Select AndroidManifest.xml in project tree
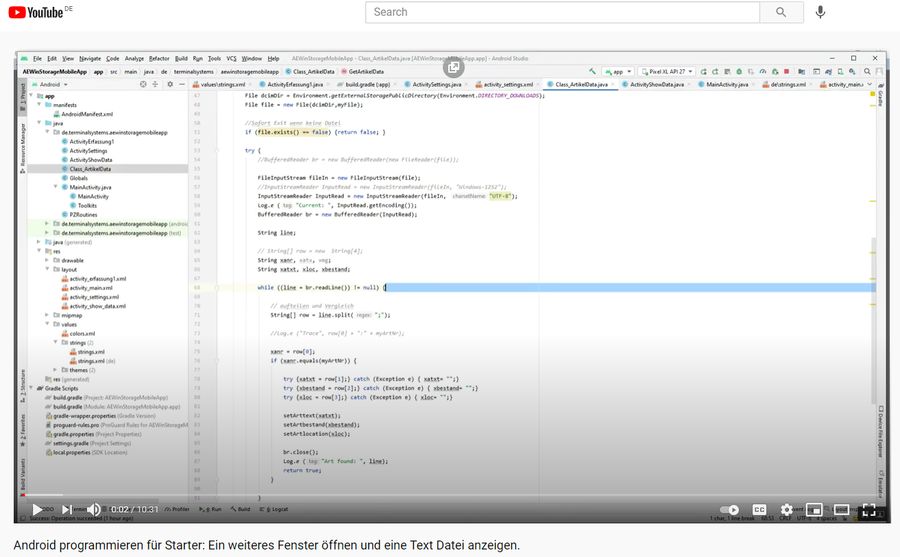 click(87, 114)
